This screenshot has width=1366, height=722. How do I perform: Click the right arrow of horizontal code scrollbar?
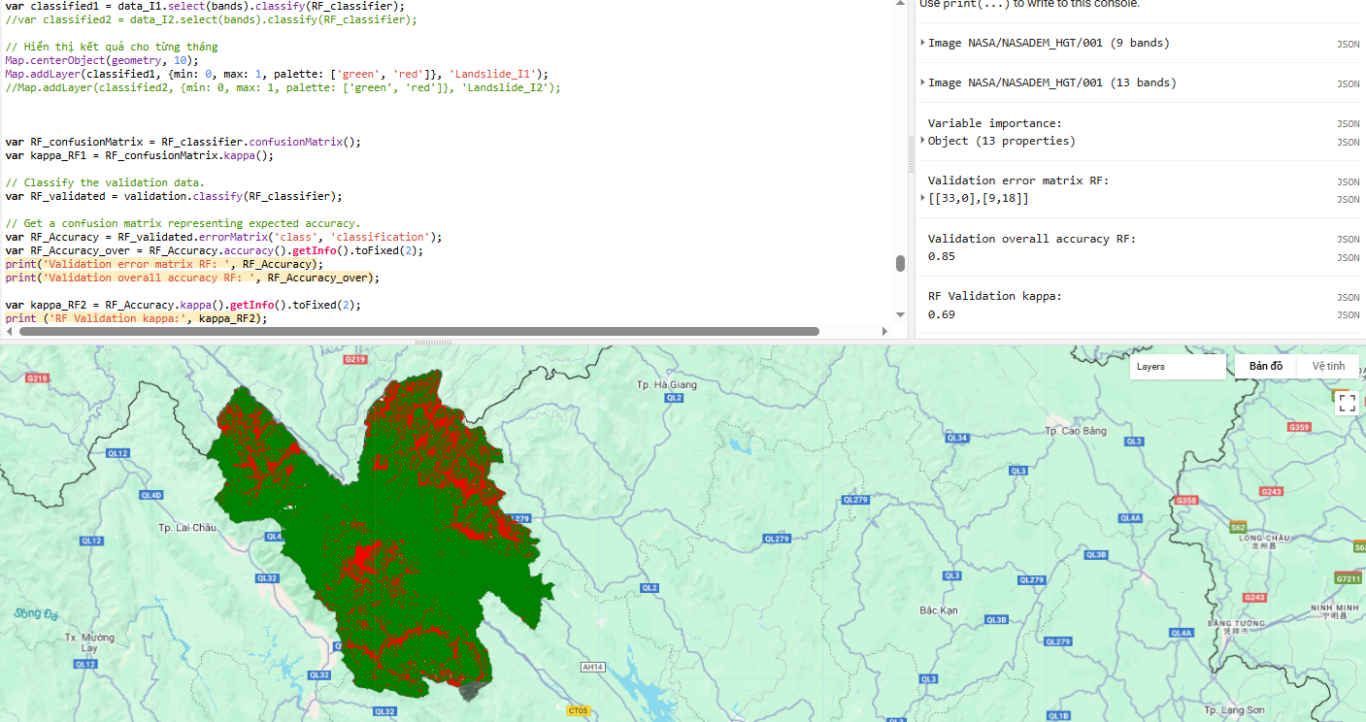884,331
